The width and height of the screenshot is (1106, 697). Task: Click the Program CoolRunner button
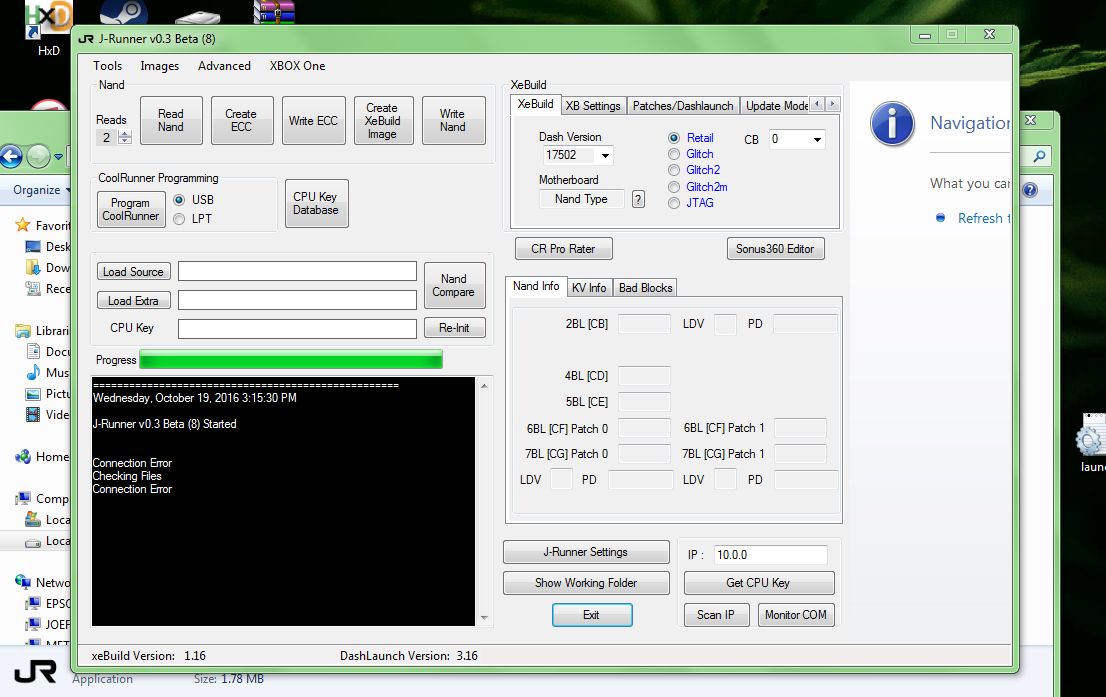pos(130,210)
